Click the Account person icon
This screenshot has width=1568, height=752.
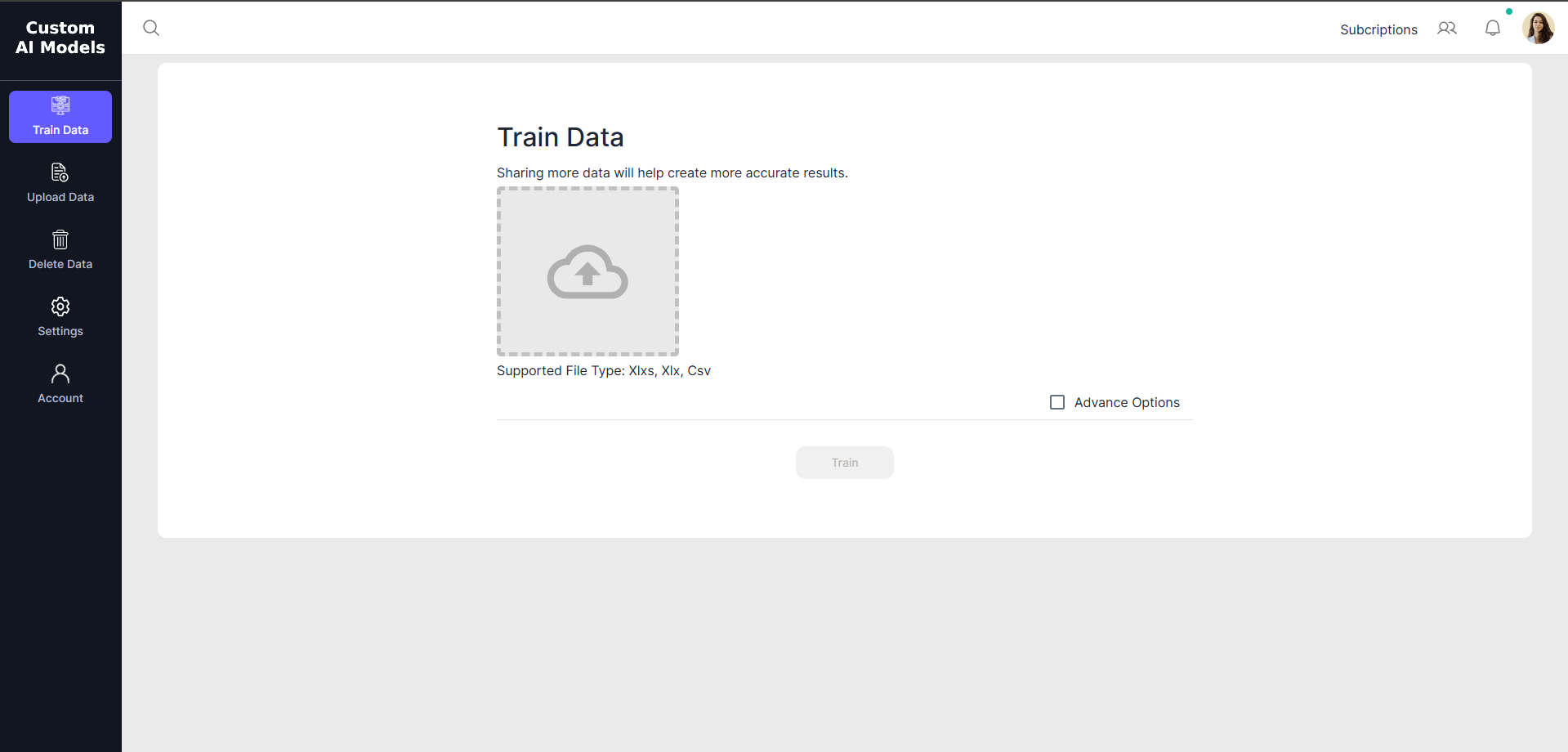click(60, 374)
